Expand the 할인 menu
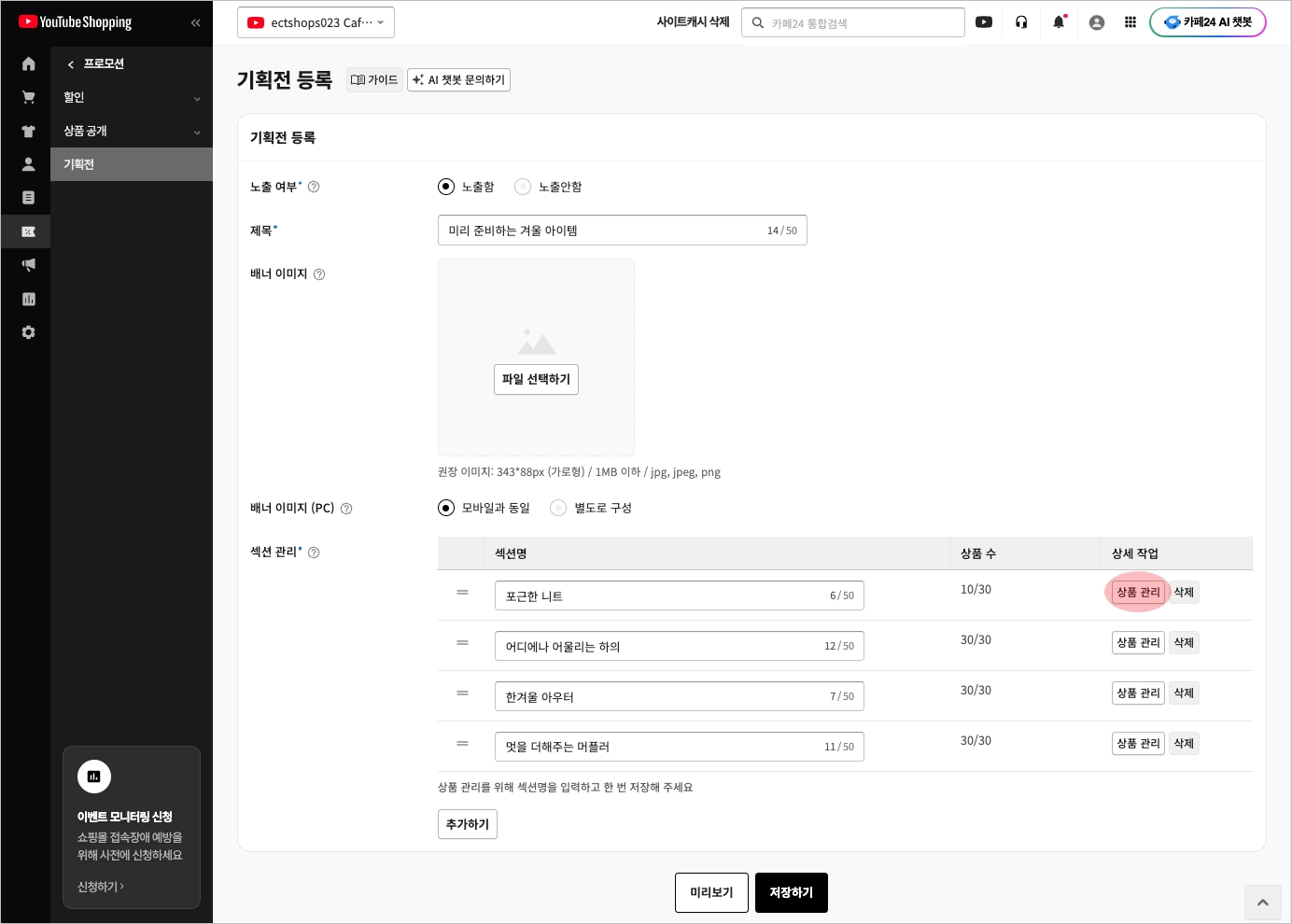The width and height of the screenshot is (1292, 924). 132,97
